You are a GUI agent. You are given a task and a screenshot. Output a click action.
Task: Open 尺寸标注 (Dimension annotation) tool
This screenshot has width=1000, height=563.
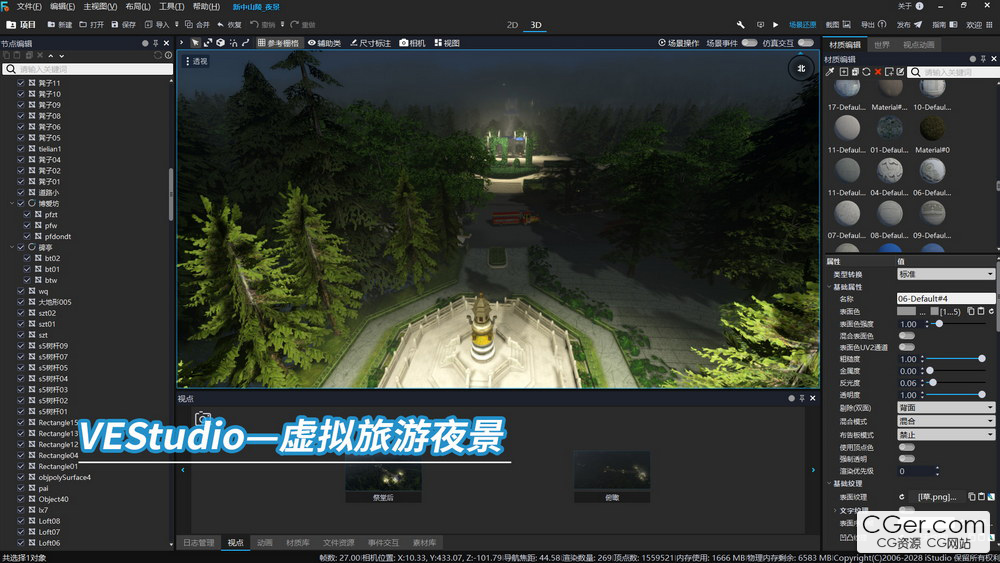click(370, 43)
